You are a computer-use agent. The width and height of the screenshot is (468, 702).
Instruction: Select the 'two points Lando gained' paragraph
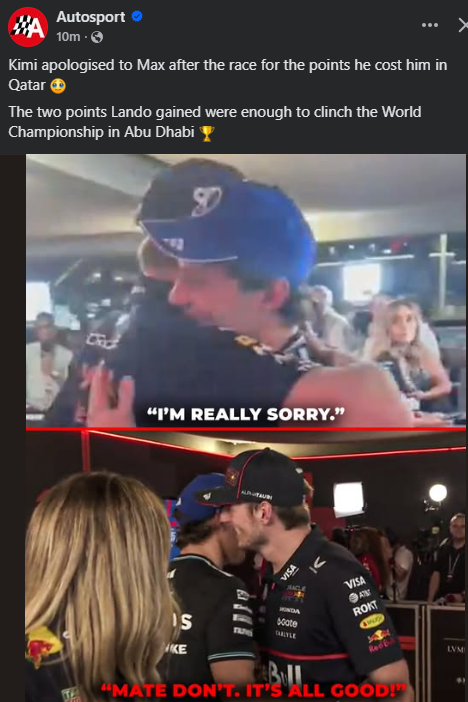pyautogui.click(x=215, y=122)
